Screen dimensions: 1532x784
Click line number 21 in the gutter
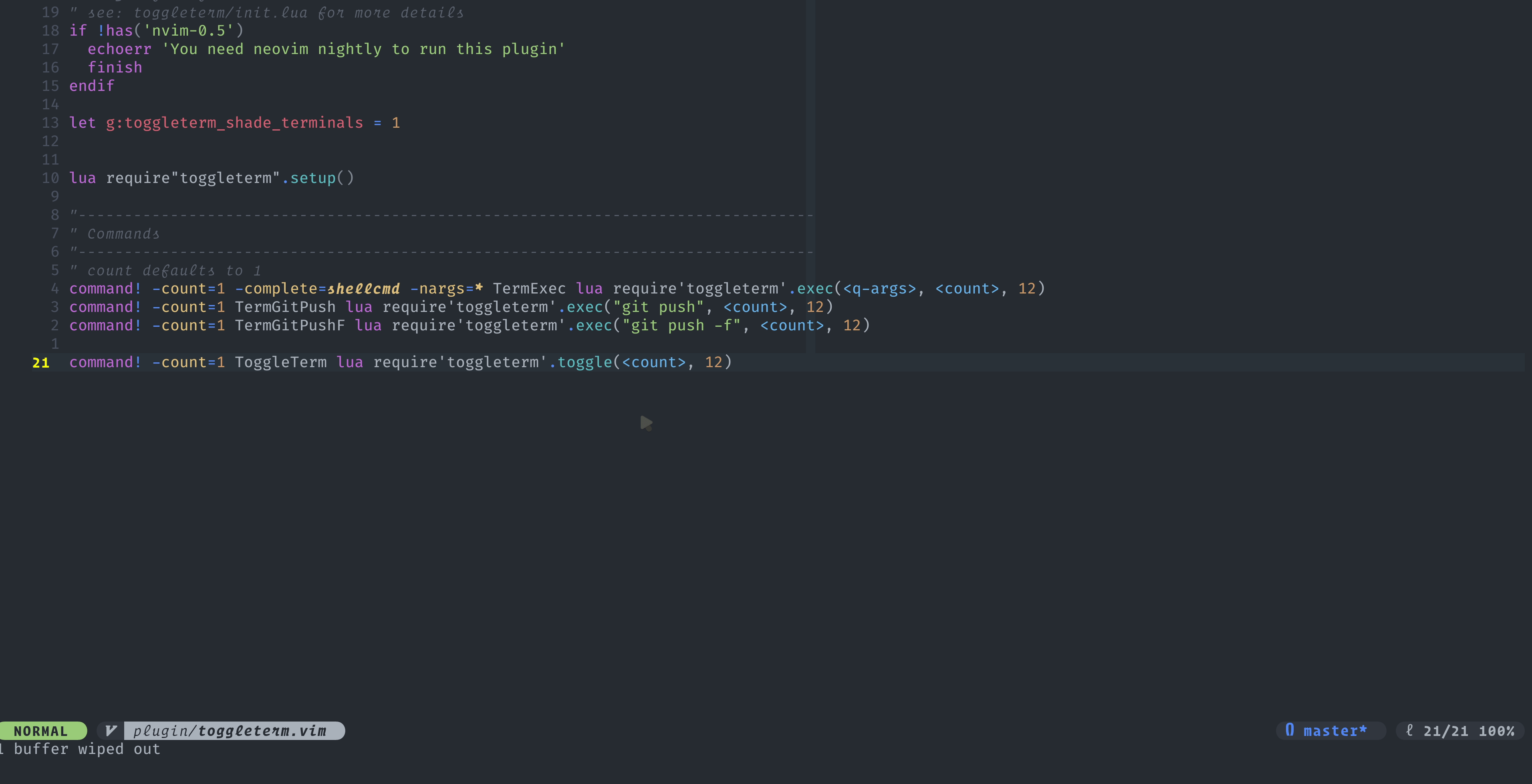coord(40,363)
